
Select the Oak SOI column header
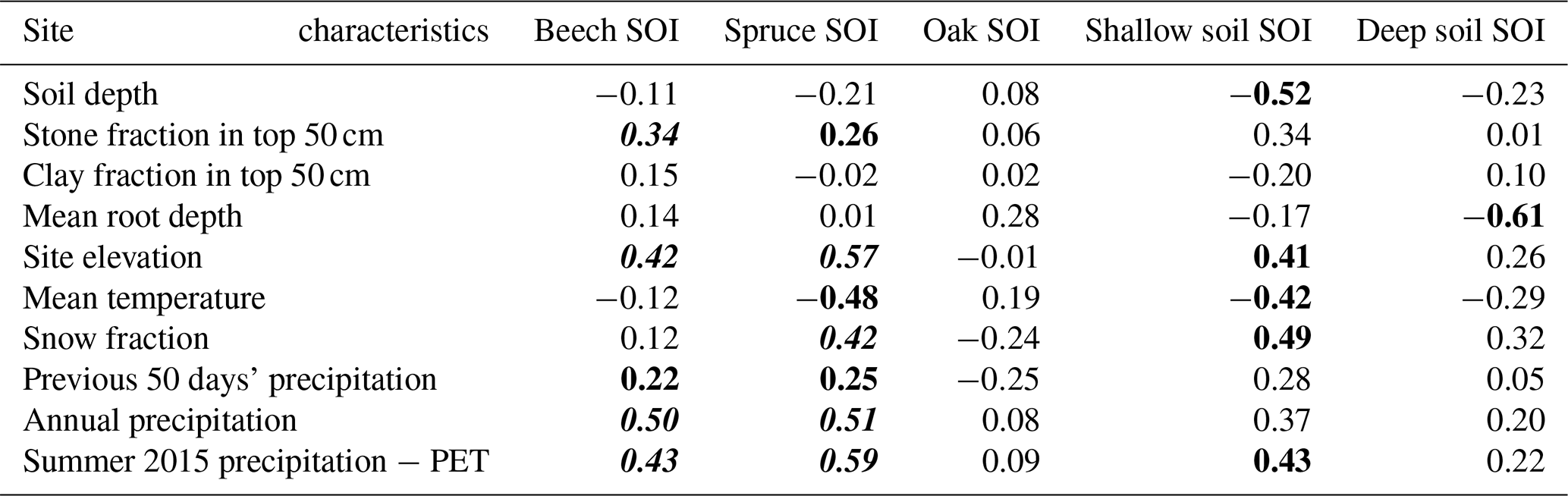click(x=981, y=31)
